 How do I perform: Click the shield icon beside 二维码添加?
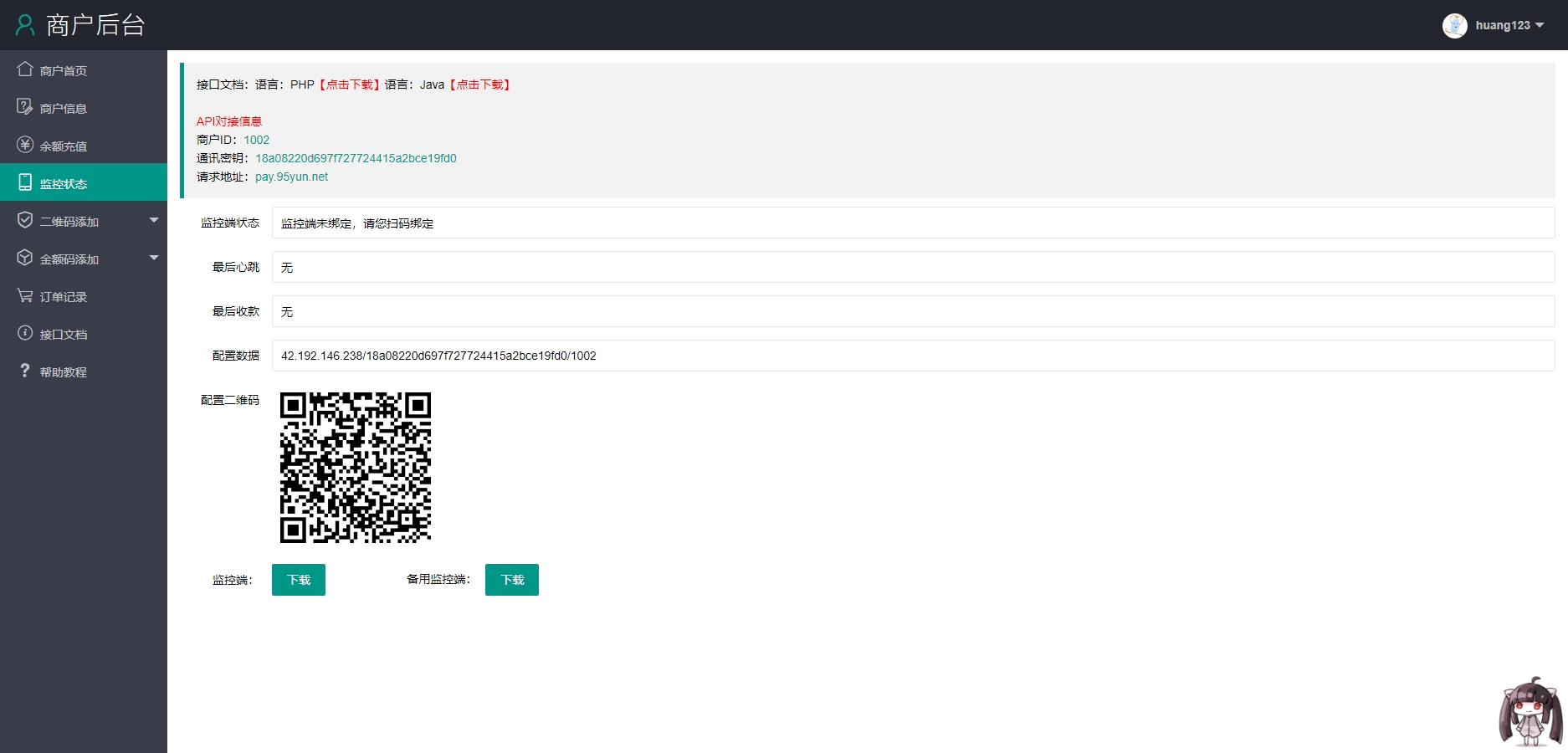[25, 220]
